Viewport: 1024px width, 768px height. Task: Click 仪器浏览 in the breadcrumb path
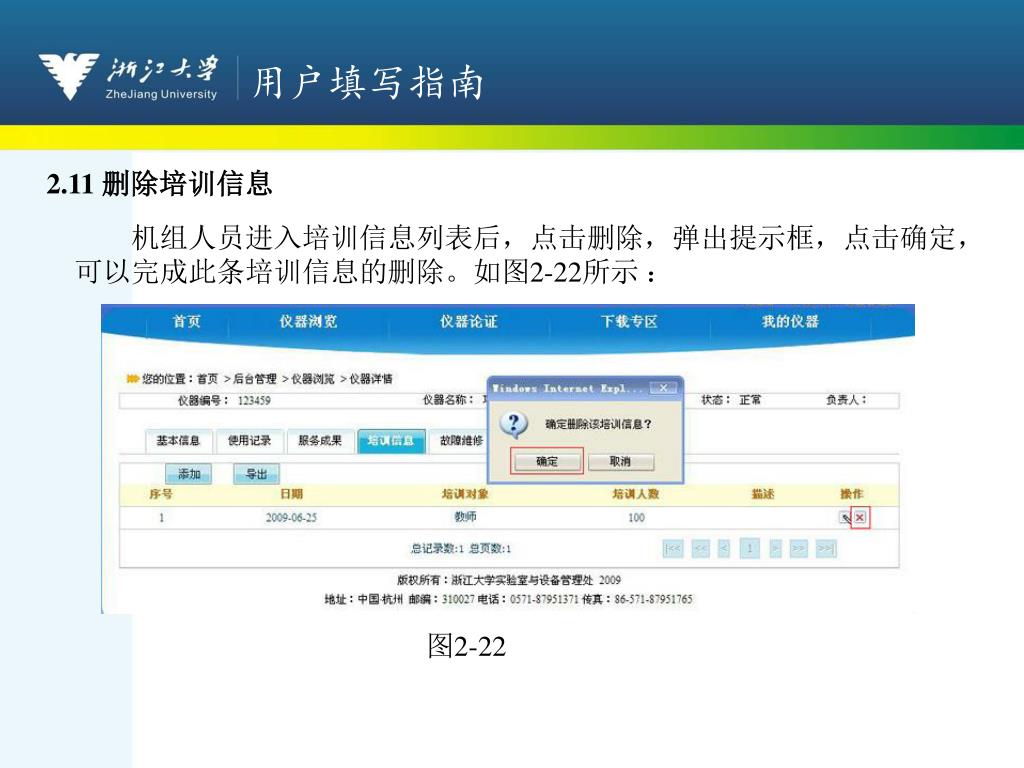(x=313, y=379)
